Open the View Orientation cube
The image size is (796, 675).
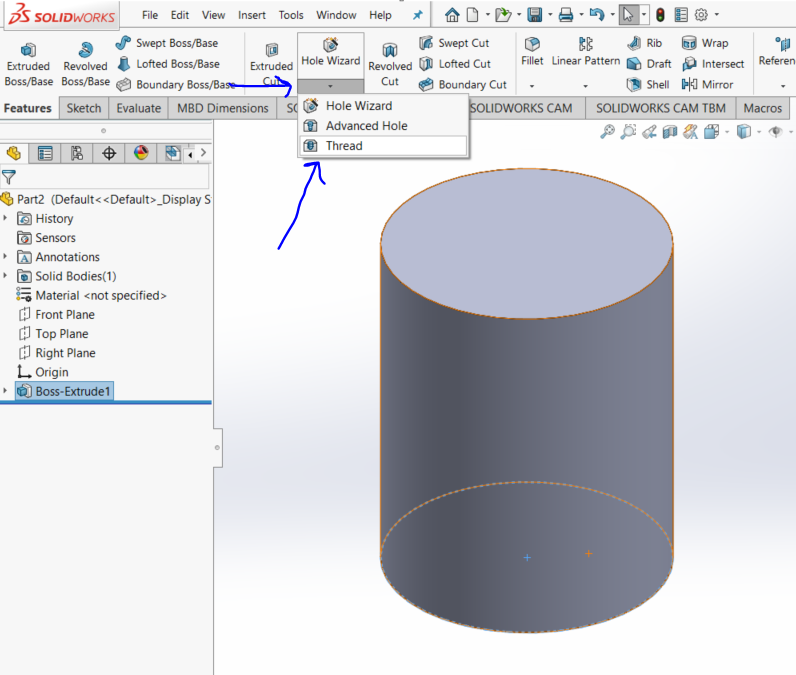point(711,132)
